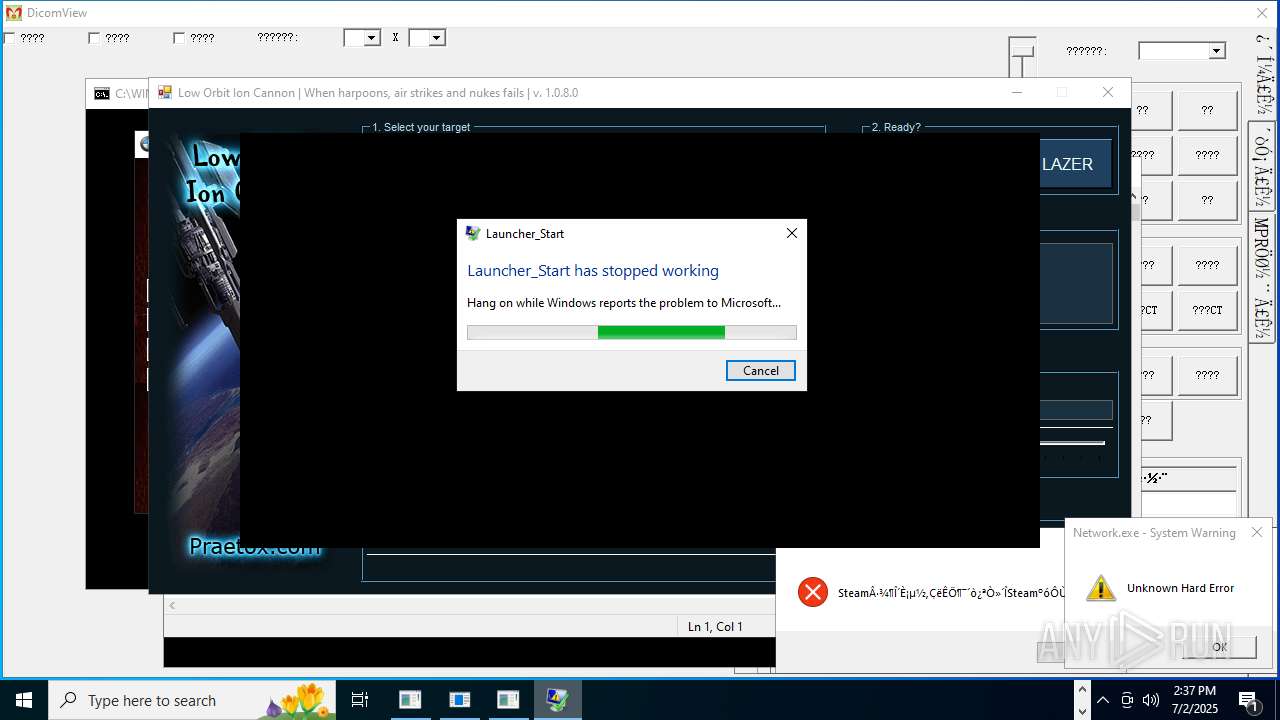Show hidden system tray icons
The image size is (1280, 720).
click(x=1102, y=700)
